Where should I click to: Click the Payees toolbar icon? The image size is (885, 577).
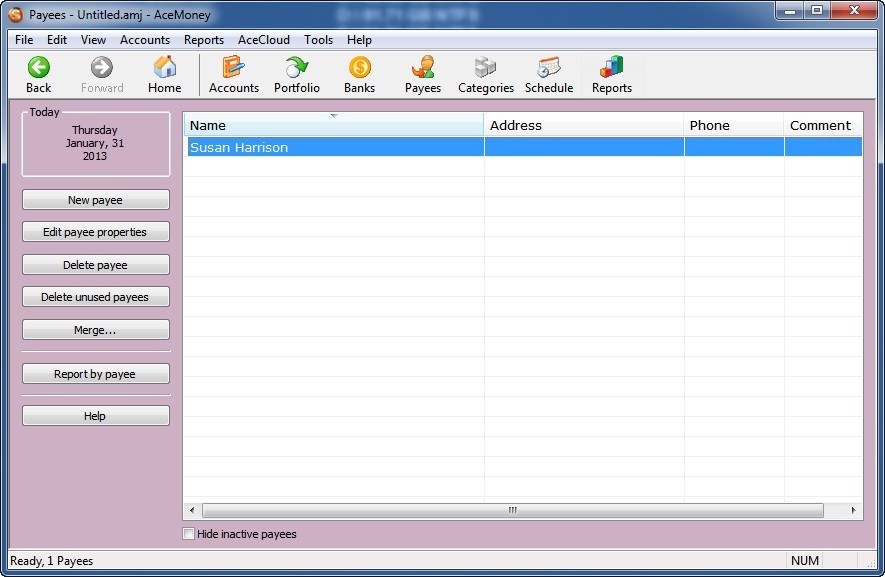coord(422,73)
